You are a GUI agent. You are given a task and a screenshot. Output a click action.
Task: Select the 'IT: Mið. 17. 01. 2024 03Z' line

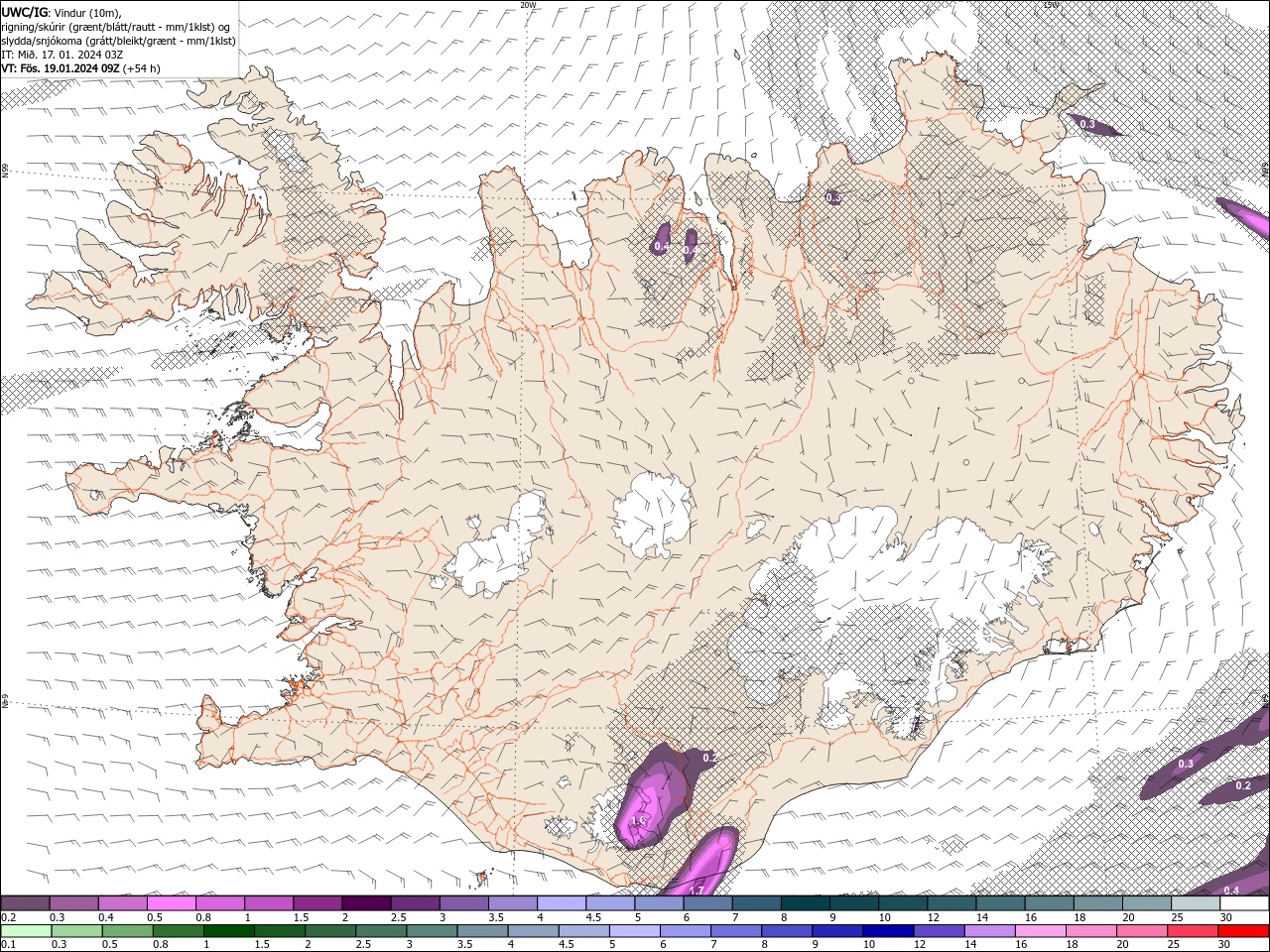tap(63, 55)
